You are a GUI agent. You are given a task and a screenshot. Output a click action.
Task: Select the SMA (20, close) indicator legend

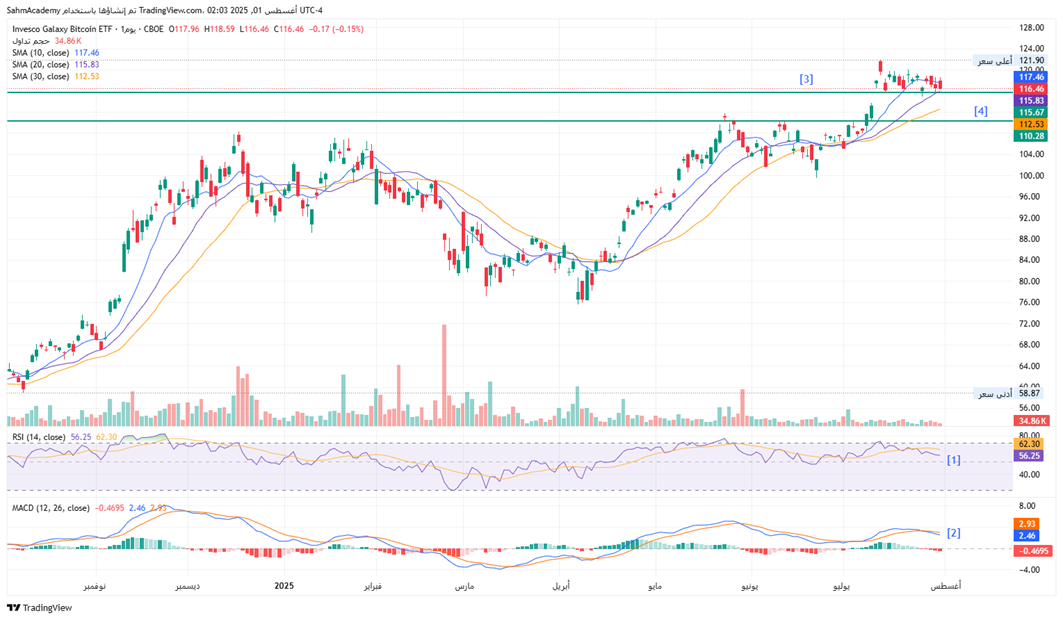click(x=41, y=65)
